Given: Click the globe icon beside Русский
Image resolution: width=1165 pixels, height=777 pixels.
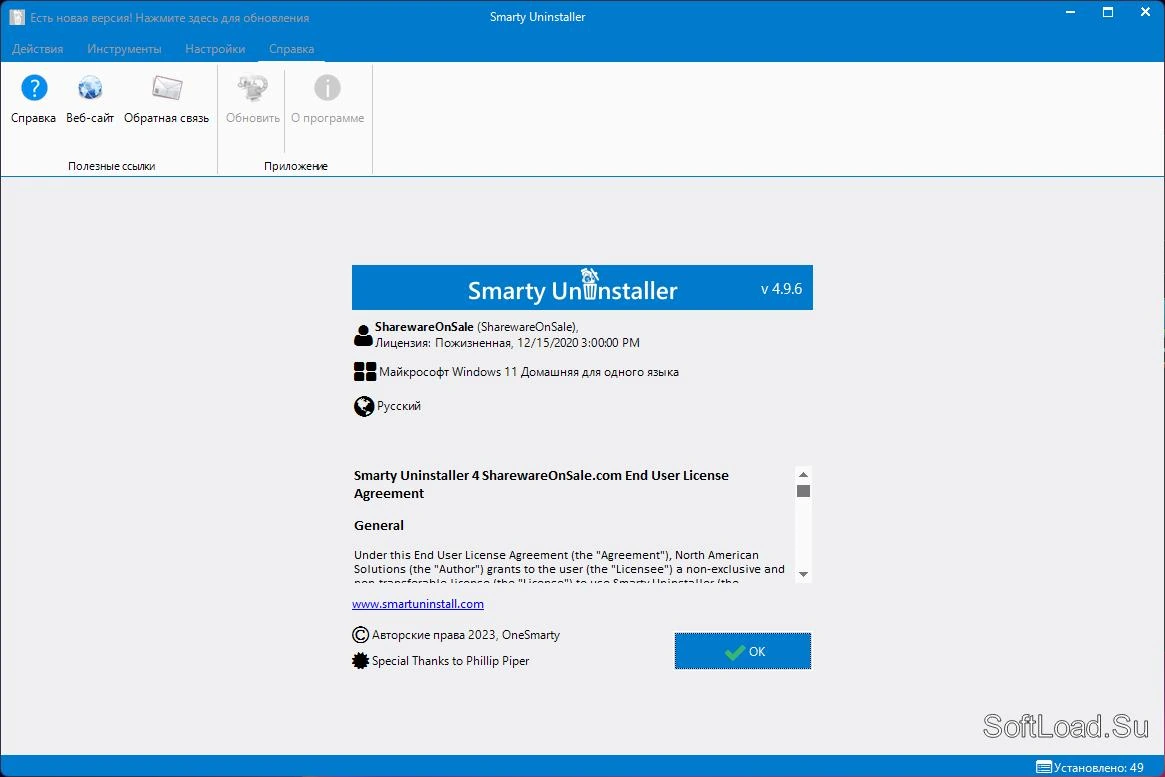Looking at the screenshot, I should click(x=364, y=406).
